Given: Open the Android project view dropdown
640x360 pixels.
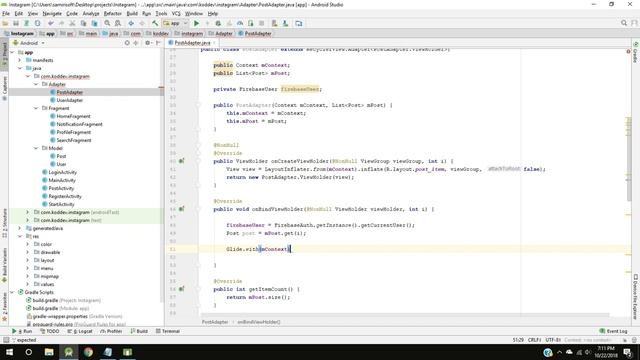Looking at the screenshot, I should 29,43.
